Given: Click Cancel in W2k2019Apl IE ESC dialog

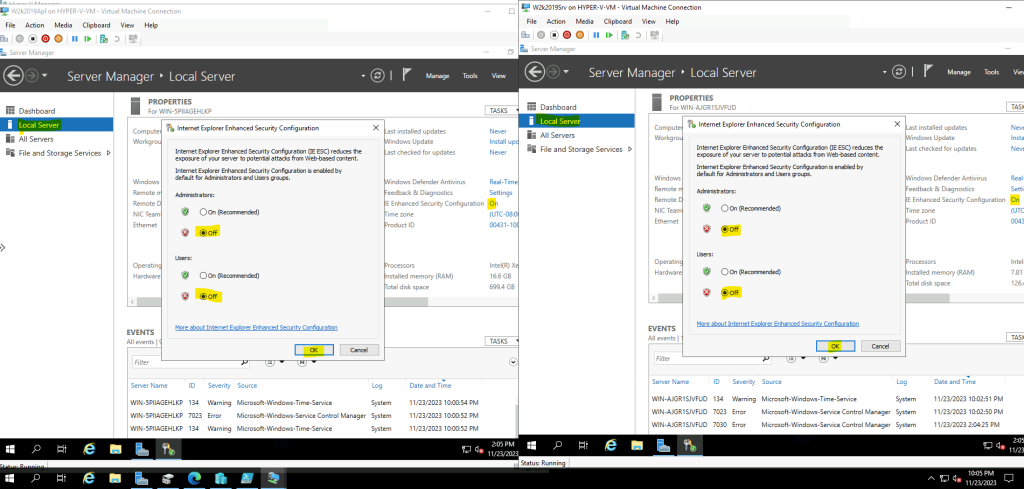Looking at the screenshot, I should pyautogui.click(x=359, y=350).
